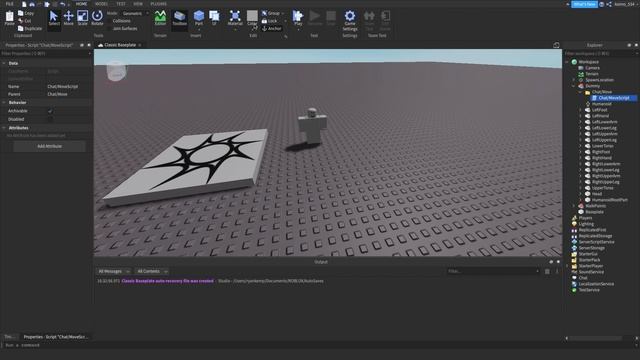Open the Color swatch picker
Screen dimensions: 640x360
click(252, 18)
